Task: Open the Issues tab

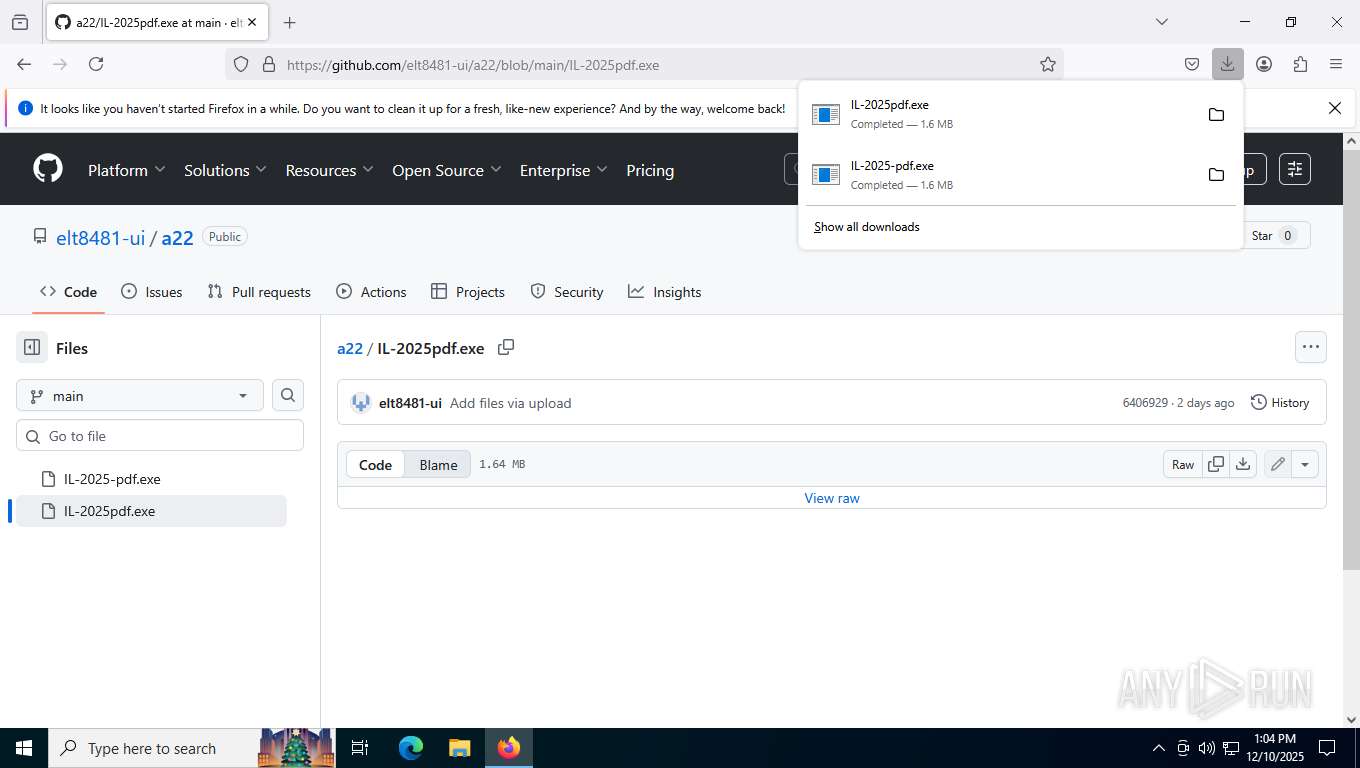Action: (x=152, y=292)
